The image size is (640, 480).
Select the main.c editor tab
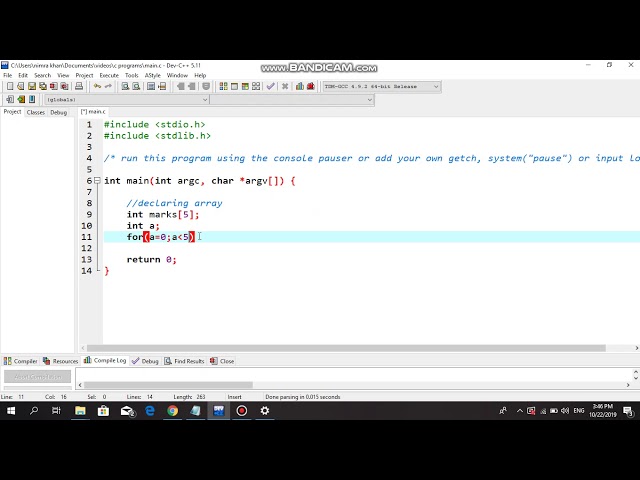[93, 111]
